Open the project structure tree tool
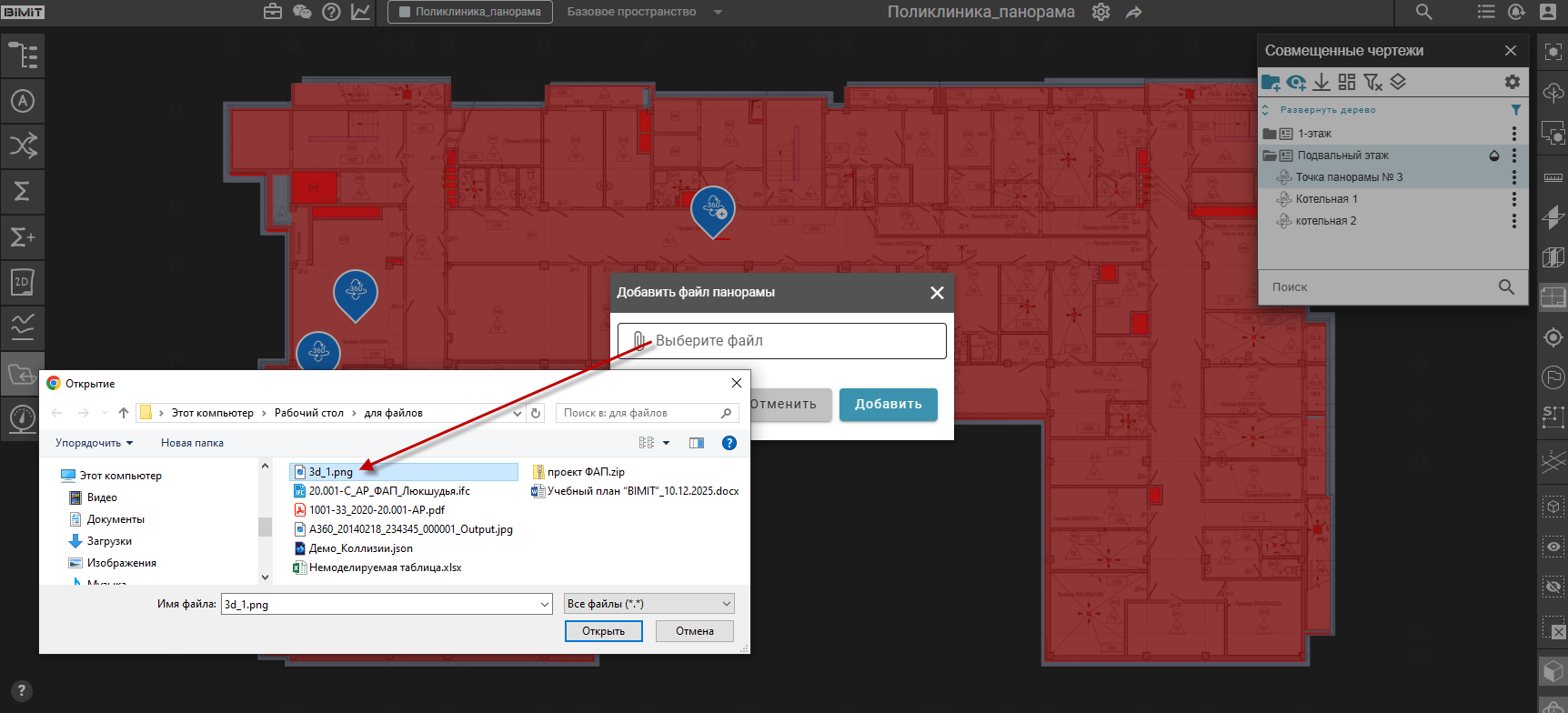Image resolution: width=1568 pixels, height=713 pixels. (23, 55)
